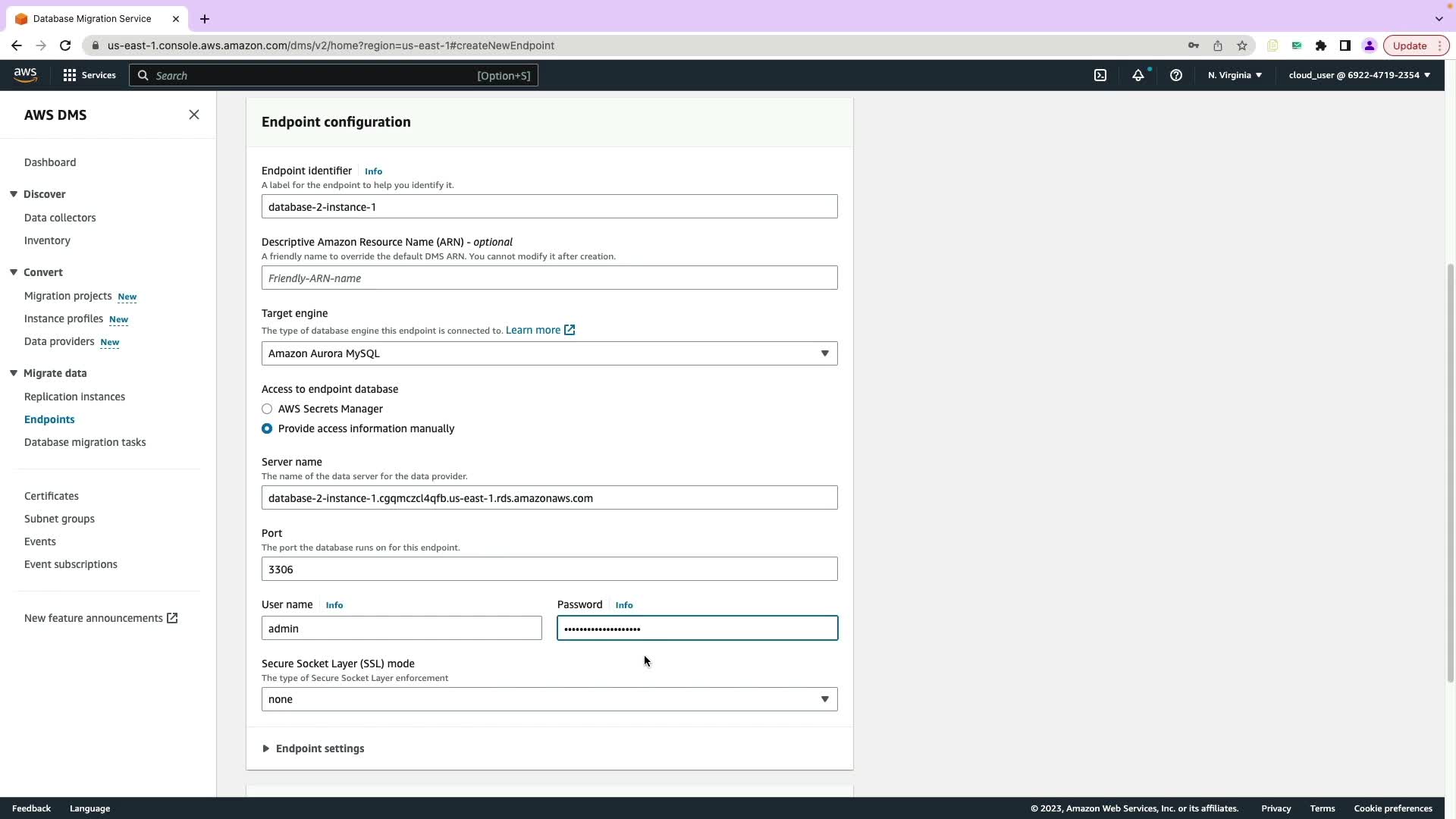Open AWS CloudShell terminal icon
The image size is (1456, 819).
click(1100, 75)
